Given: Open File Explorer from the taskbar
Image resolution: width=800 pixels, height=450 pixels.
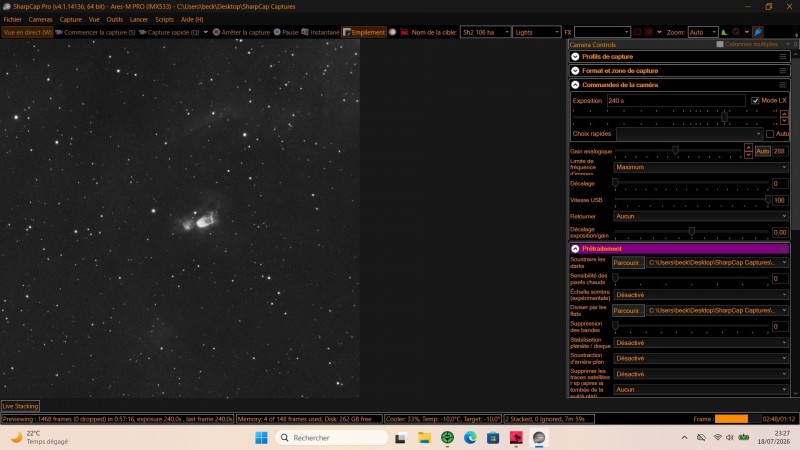Looking at the screenshot, I should [x=424, y=438].
